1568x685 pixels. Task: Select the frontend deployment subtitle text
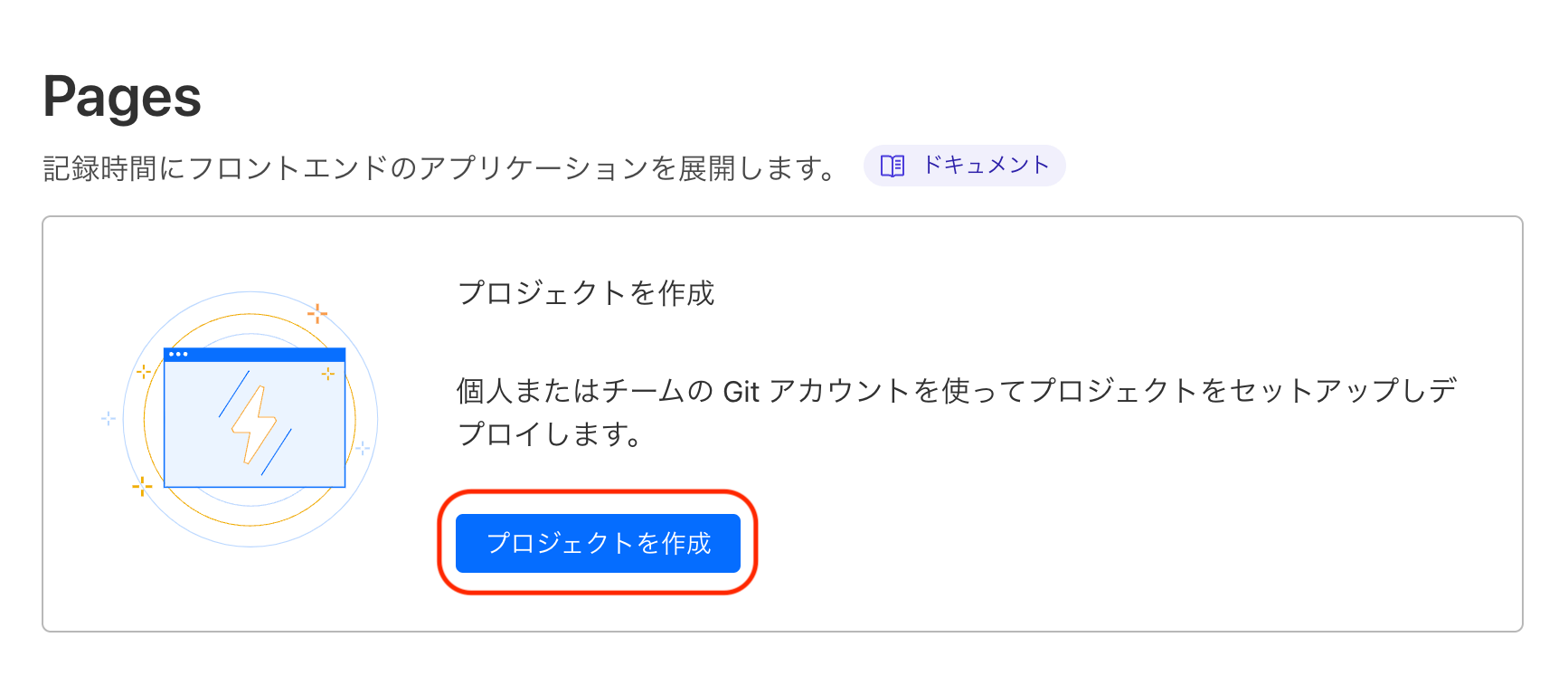pos(439,166)
